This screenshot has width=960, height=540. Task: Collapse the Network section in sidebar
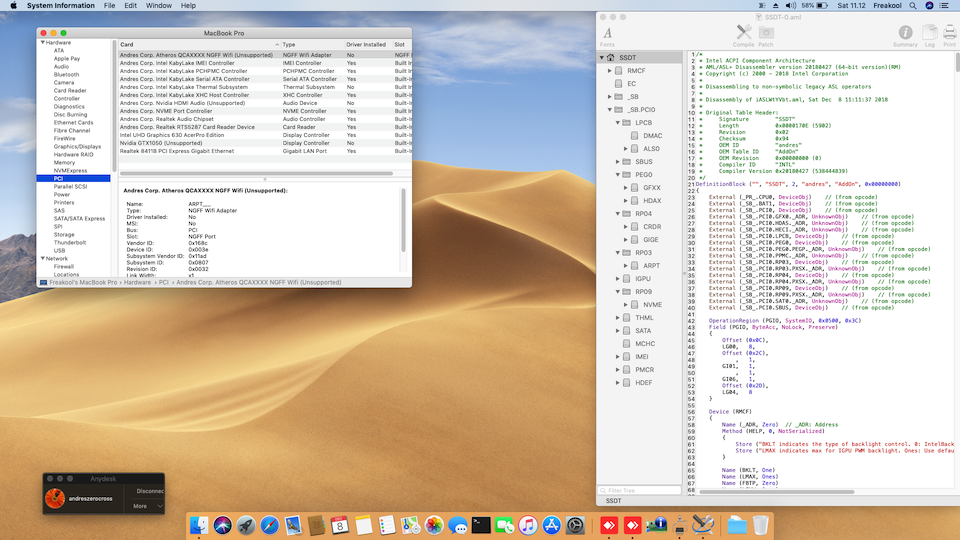(42, 258)
